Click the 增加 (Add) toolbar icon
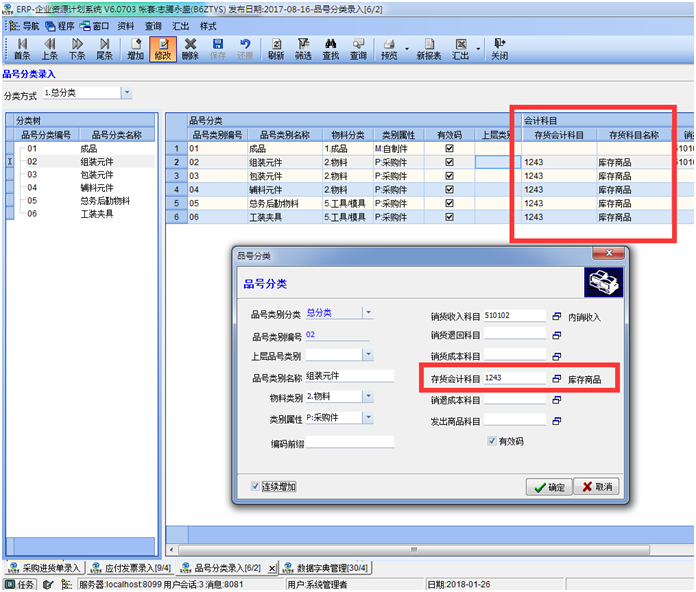The width and height of the screenshot is (696, 592). click(135, 48)
